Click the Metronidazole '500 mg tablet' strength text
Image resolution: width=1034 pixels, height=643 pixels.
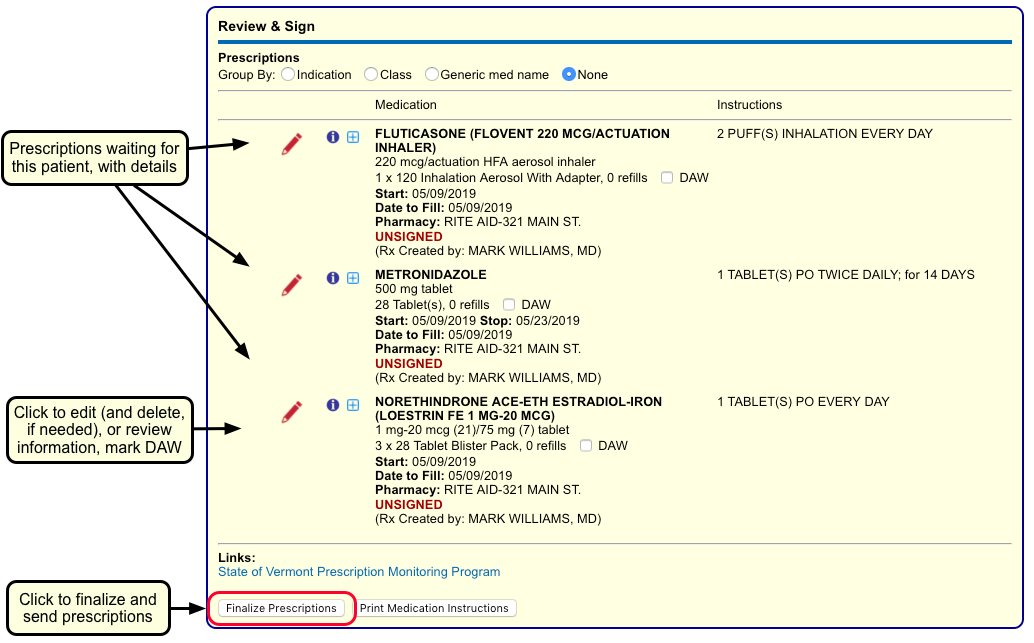click(414, 289)
